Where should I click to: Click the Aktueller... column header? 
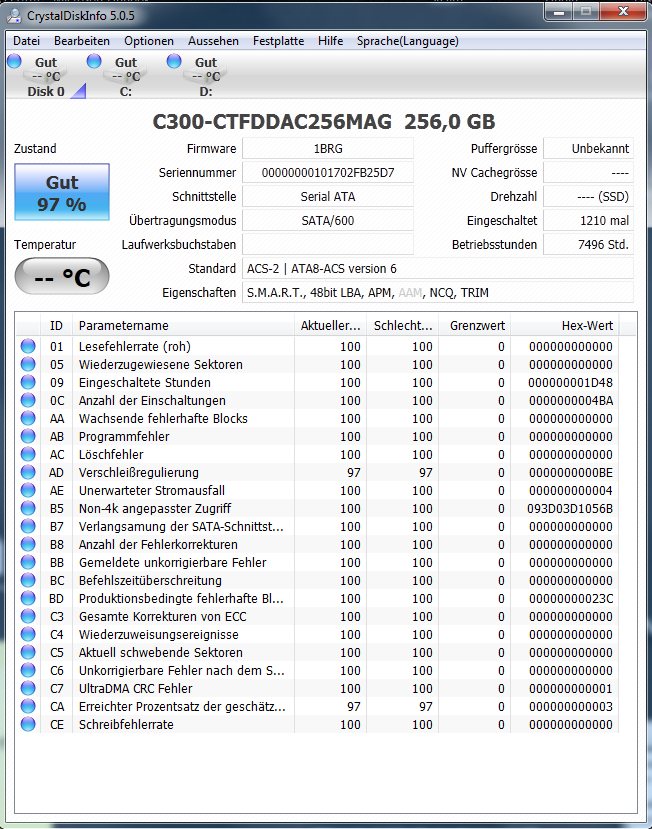point(331,325)
